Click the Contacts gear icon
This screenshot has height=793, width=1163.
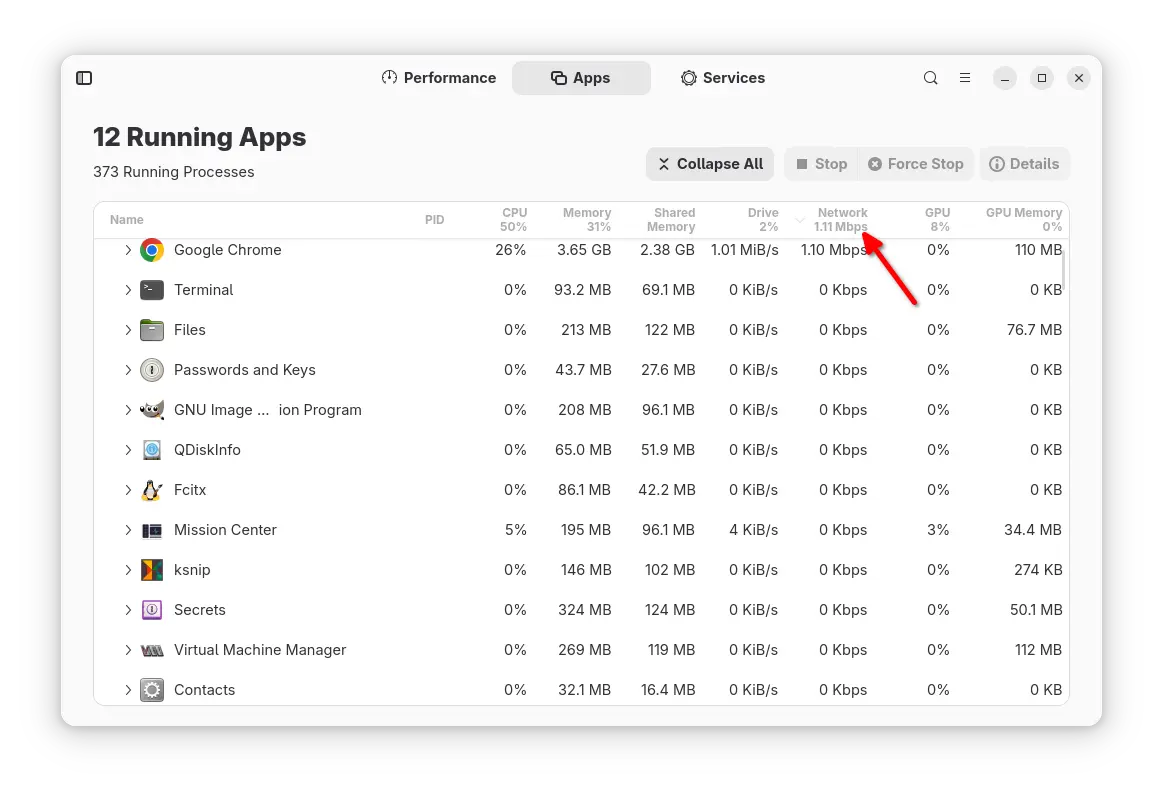(x=152, y=691)
